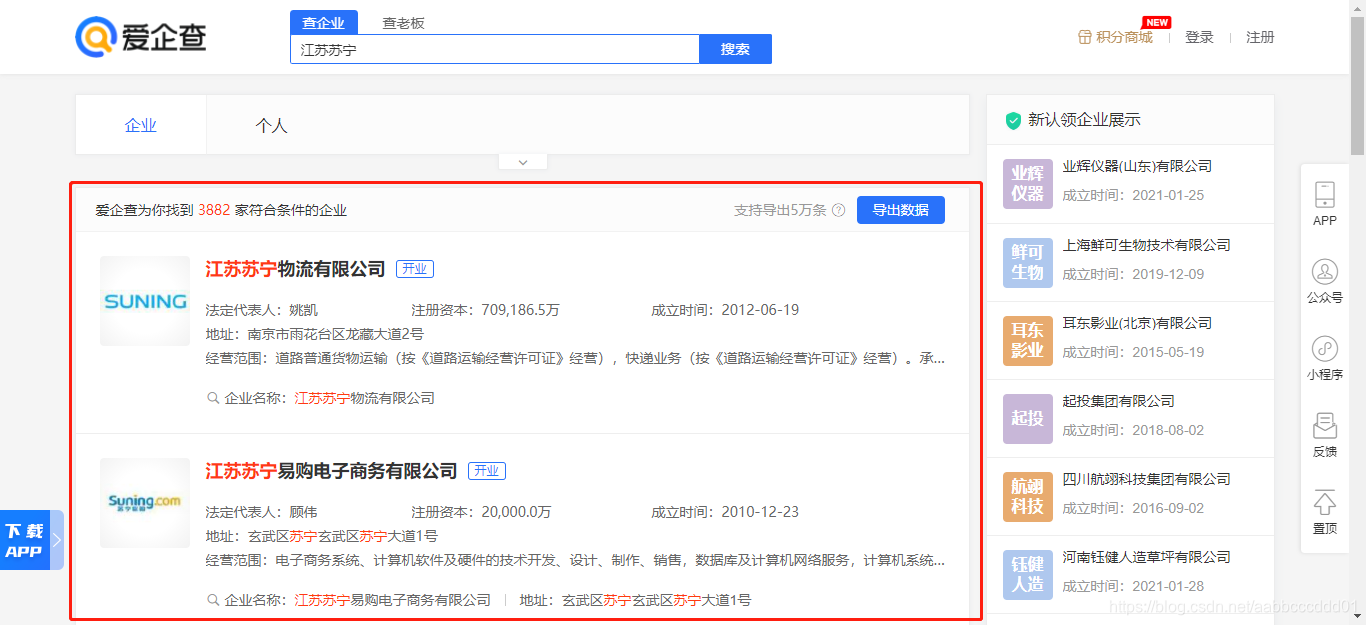Open the APP phone icon in sidebar
The height and width of the screenshot is (625, 1366).
[x=1325, y=194]
